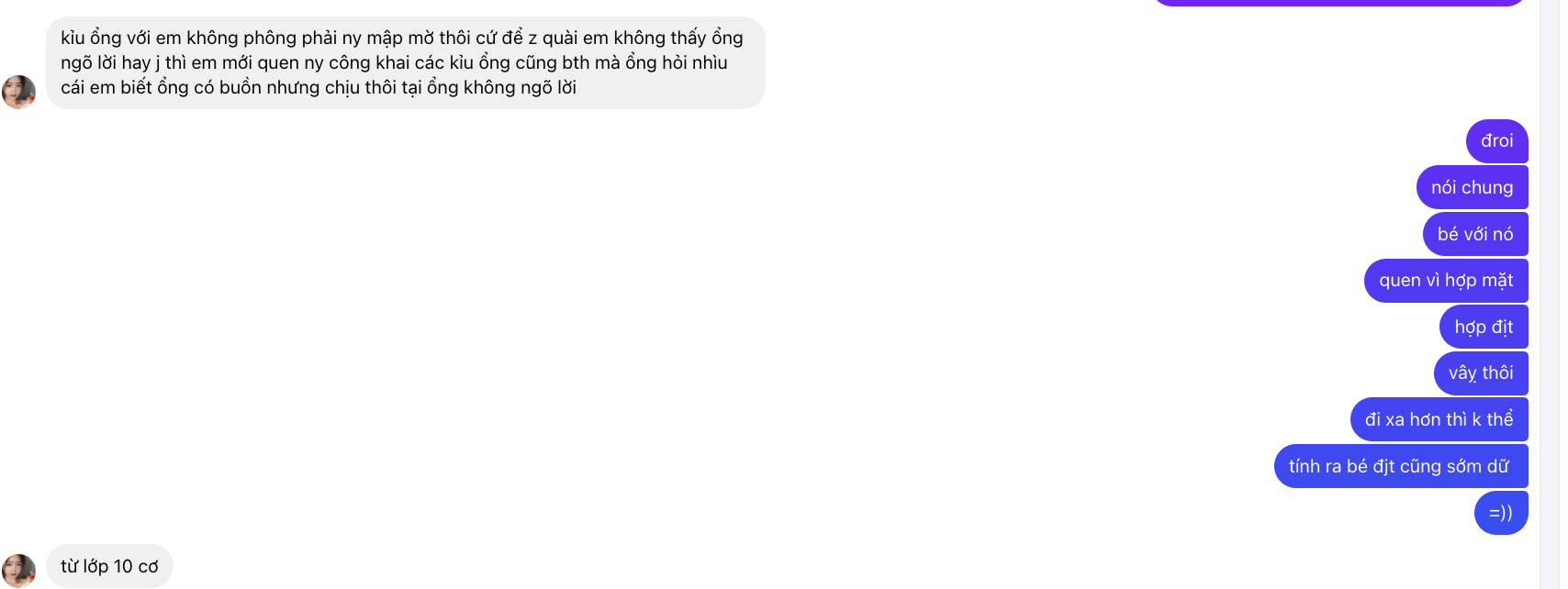Image resolution: width=1568 pixels, height=589 pixels.
Task: Click the 'vậy thôi' sent message
Action: pyautogui.click(x=1481, y=373)
